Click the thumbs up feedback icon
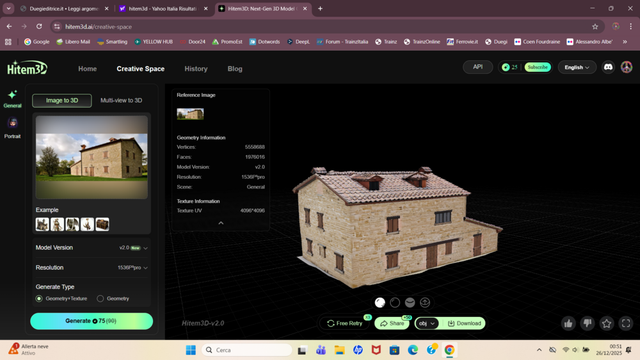640x360 pixels. (x=568, y=324)
